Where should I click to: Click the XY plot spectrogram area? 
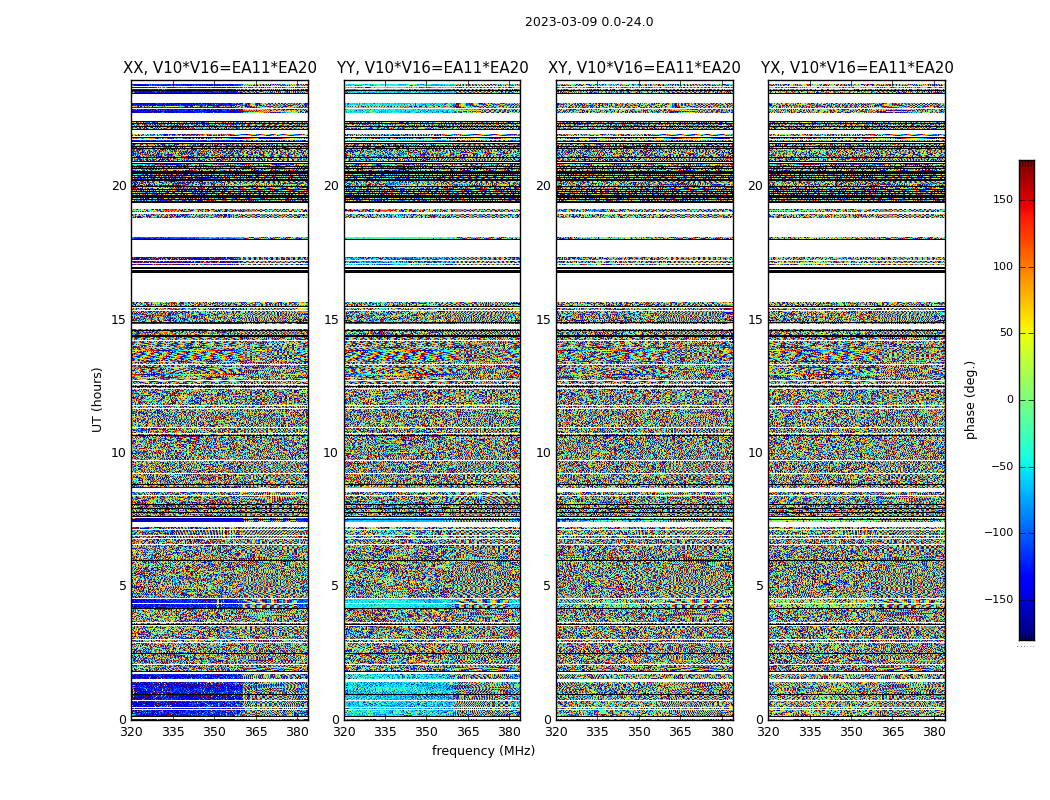(x=645, y=400)
